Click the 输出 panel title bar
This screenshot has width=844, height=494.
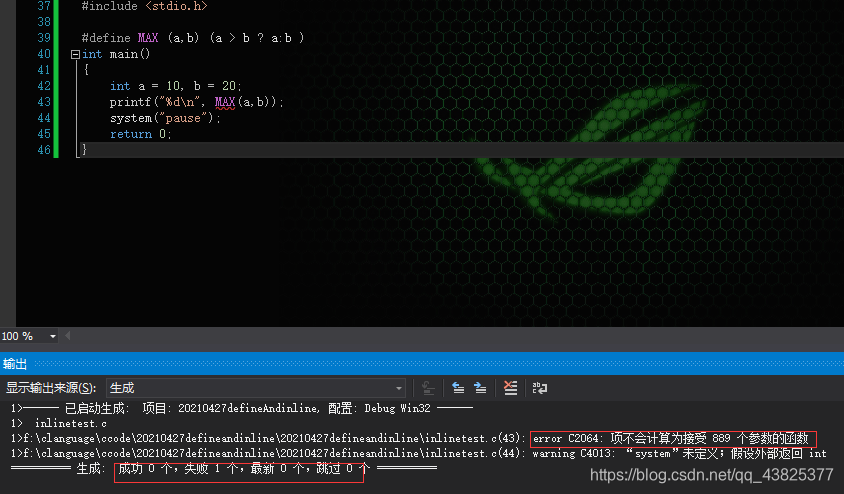pos(422,364)
